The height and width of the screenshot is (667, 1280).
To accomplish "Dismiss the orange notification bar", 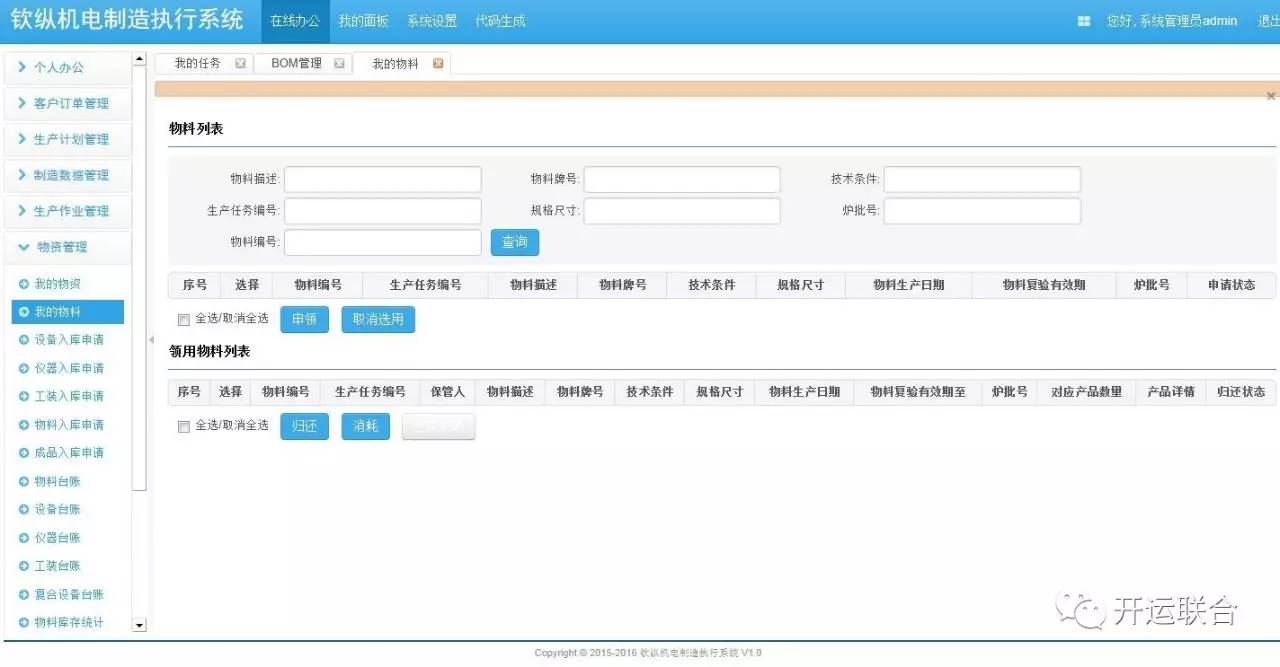I will [1271, 96].
